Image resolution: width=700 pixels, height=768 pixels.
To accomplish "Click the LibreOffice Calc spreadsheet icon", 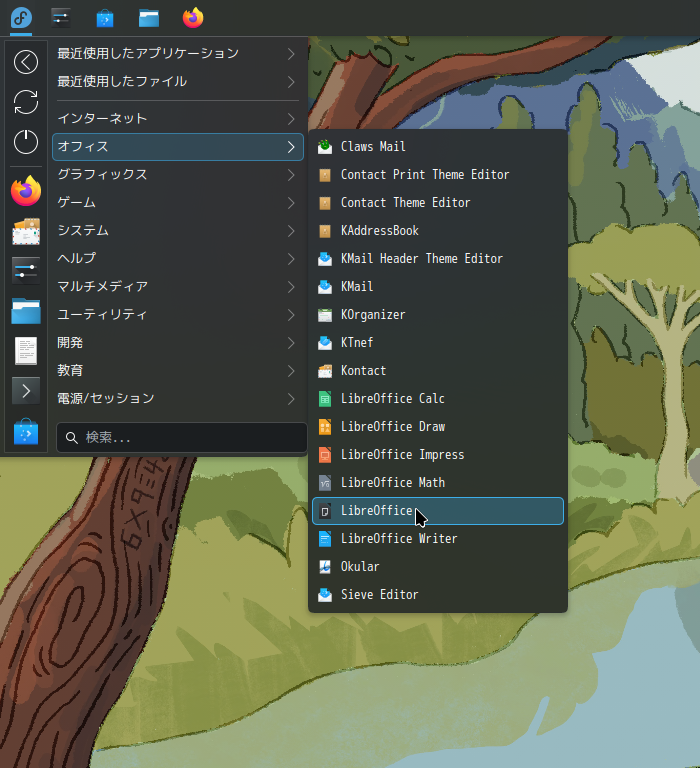I will 325,399.
